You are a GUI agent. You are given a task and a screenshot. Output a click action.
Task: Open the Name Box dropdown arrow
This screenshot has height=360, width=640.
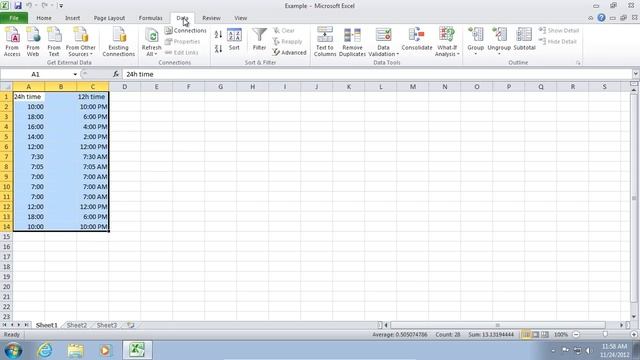tap(75, 74)
